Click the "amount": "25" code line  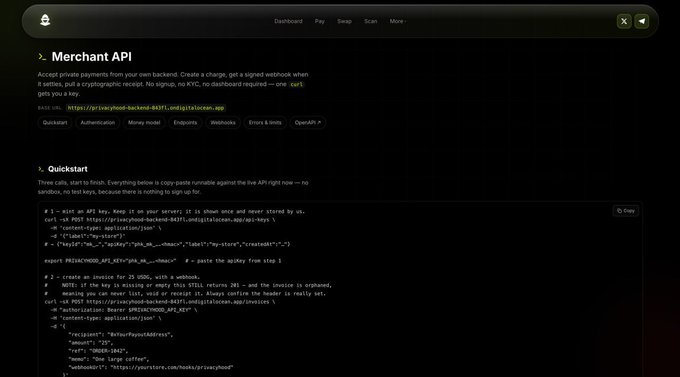tap(91, 343)
